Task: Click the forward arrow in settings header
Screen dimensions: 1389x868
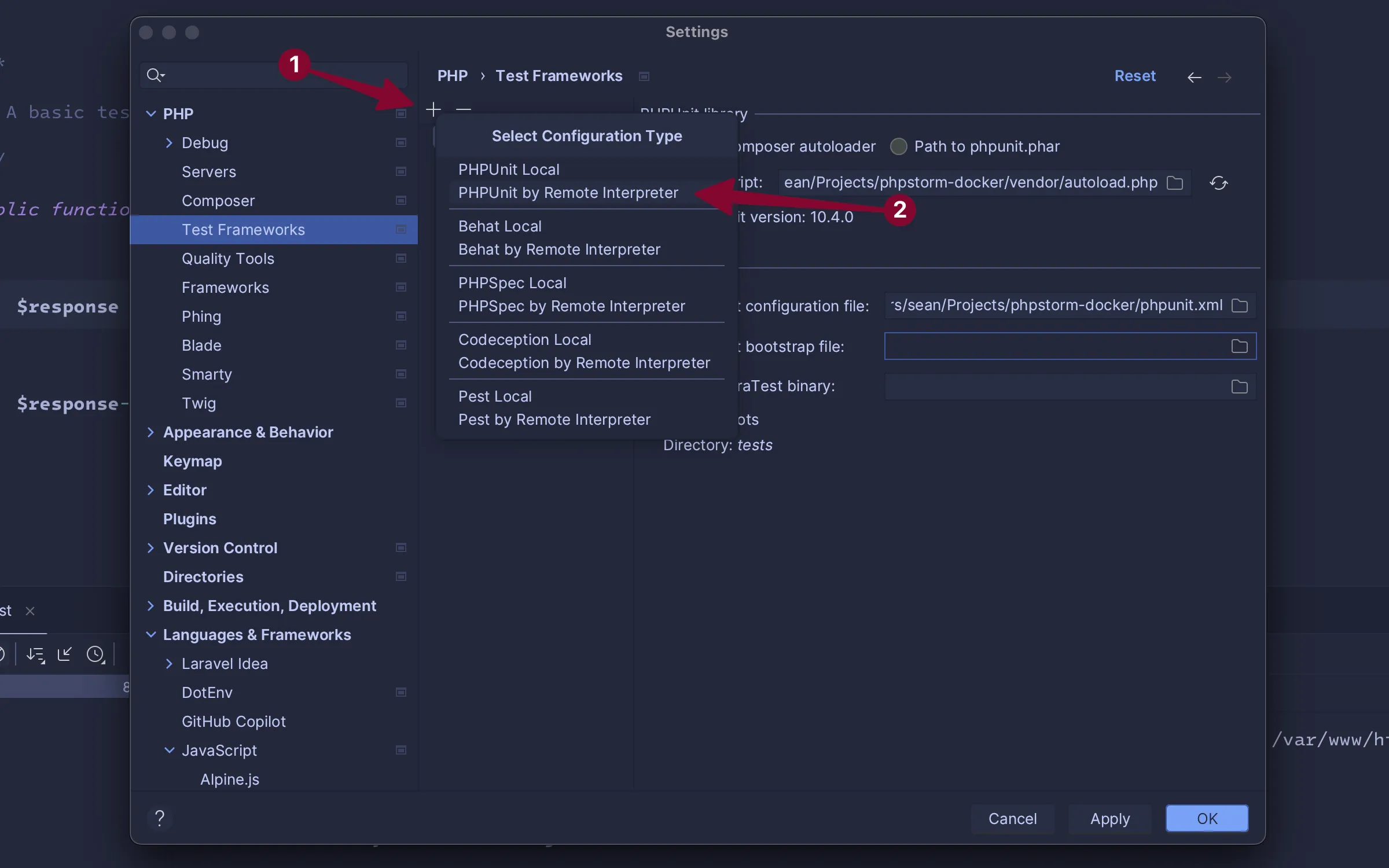Action: tap(1224, 77)
